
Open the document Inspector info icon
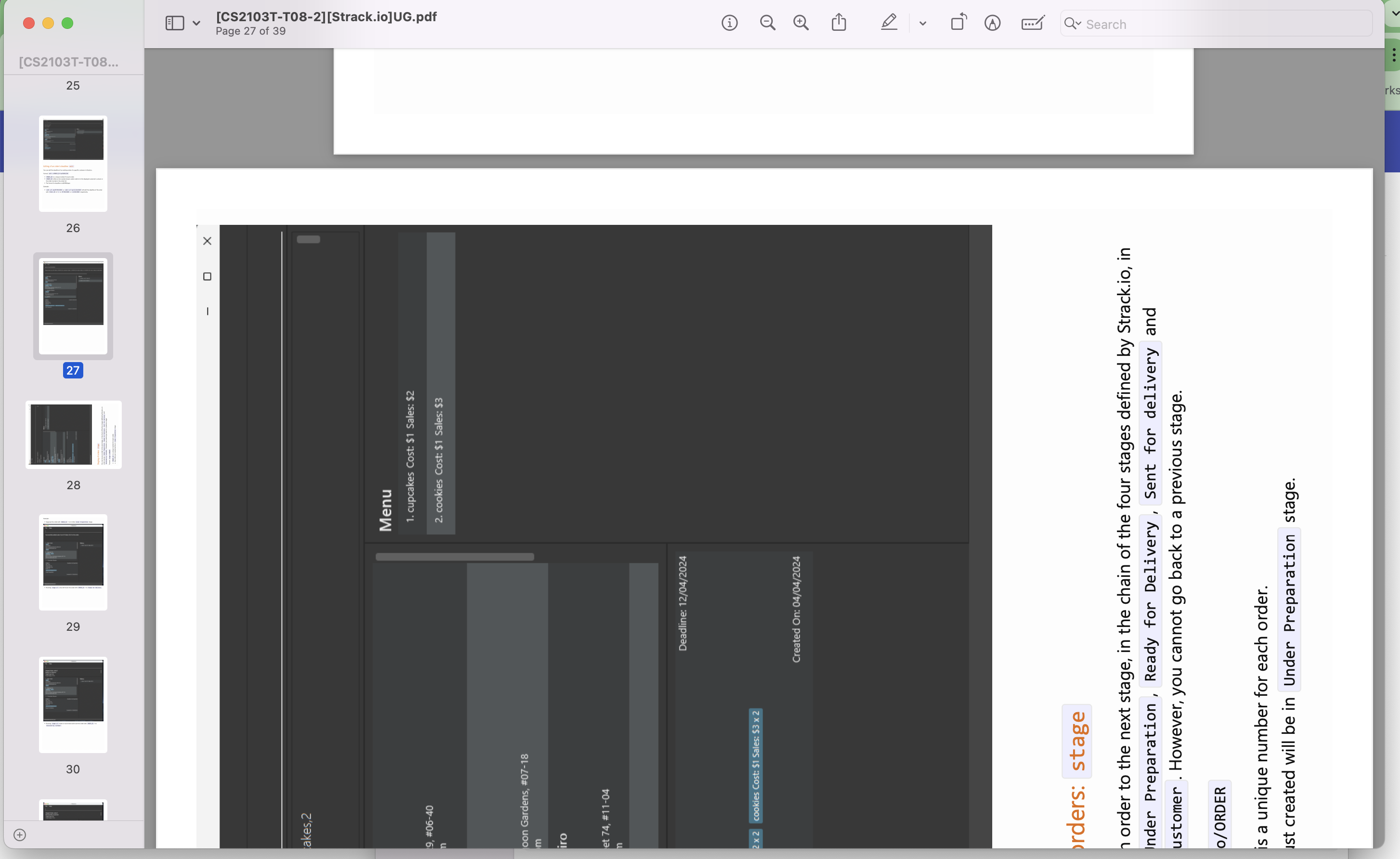[x=729, y=23]
